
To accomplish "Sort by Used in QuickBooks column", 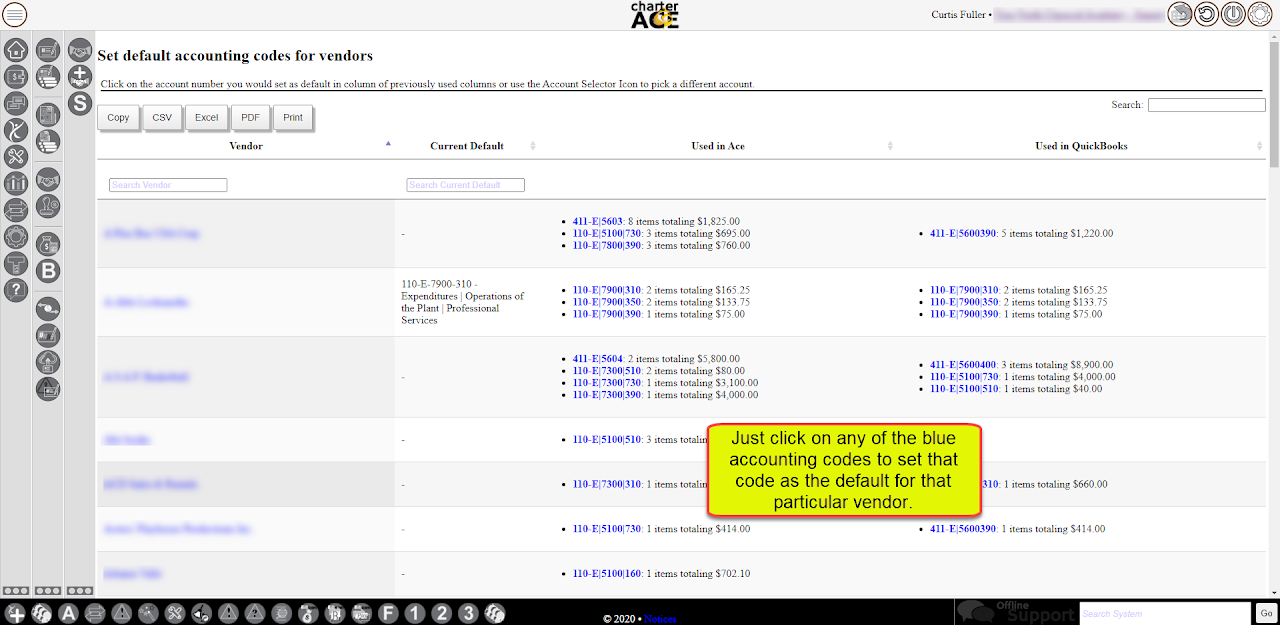I will point(1080,146).
